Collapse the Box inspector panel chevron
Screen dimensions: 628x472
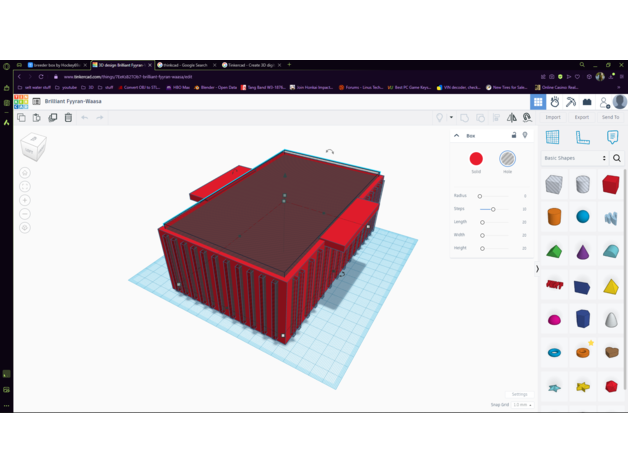(457, 135)
